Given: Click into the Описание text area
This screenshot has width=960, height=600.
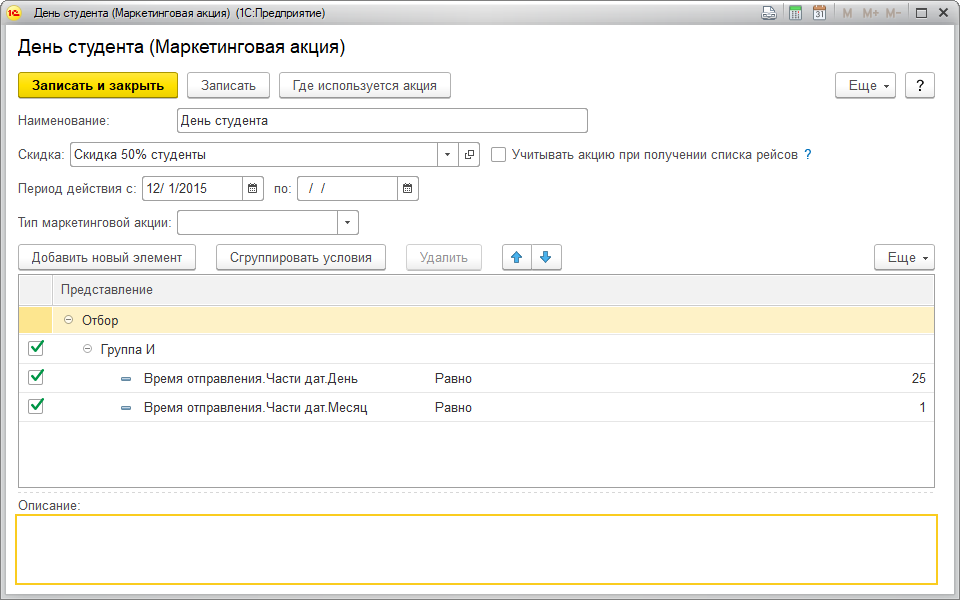Looking at the screenshot, I should pyautogui.click(x=476, y=549).
